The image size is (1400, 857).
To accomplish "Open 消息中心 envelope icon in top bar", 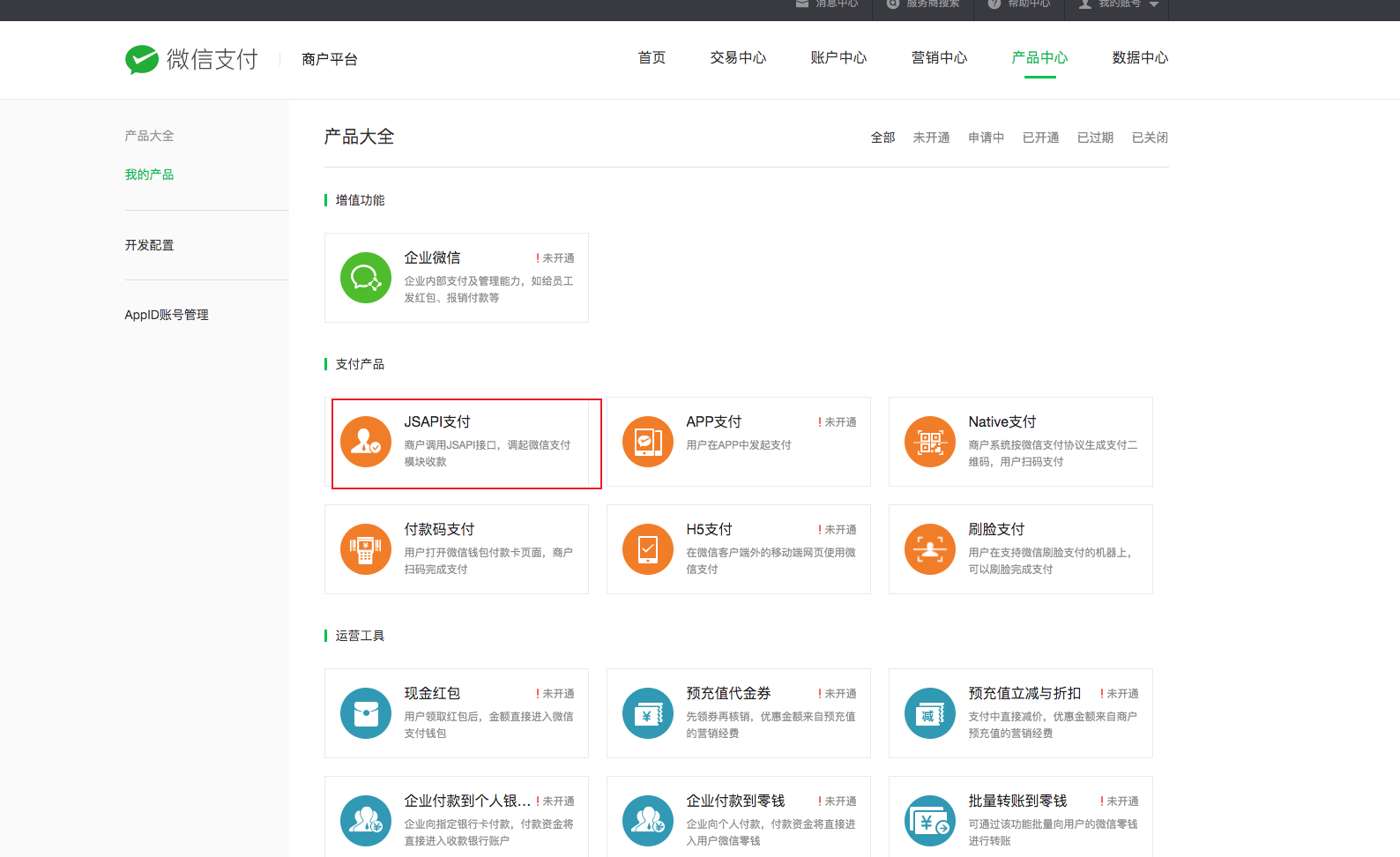I will [802, 4].
